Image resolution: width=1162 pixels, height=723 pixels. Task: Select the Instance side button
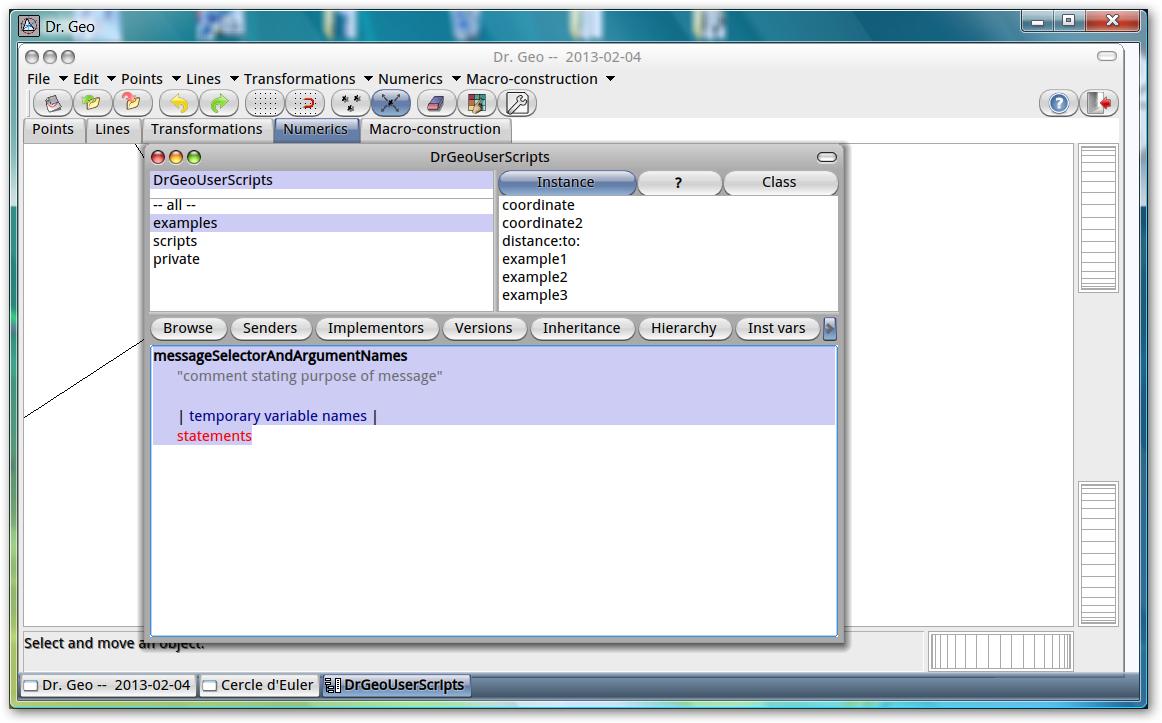pos(566,182)
